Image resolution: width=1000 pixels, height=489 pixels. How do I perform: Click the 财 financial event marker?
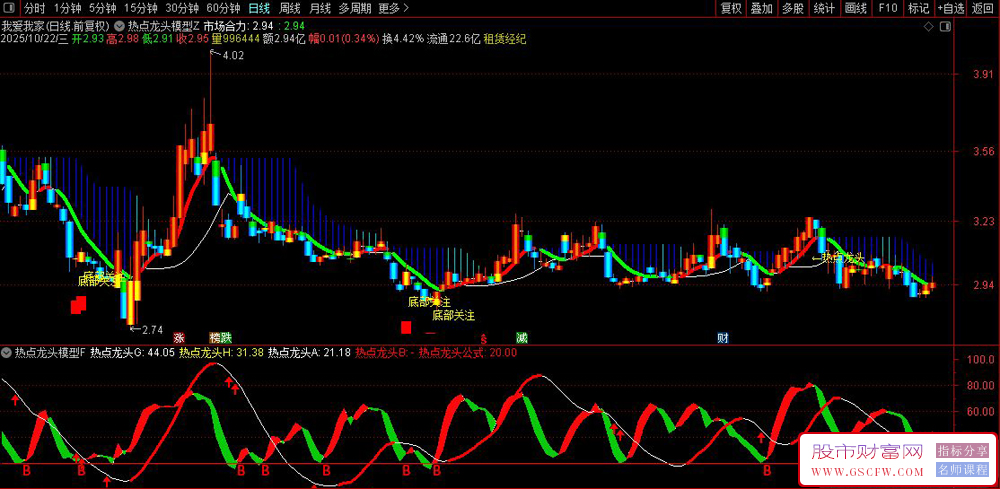click(x=723, y=337)
